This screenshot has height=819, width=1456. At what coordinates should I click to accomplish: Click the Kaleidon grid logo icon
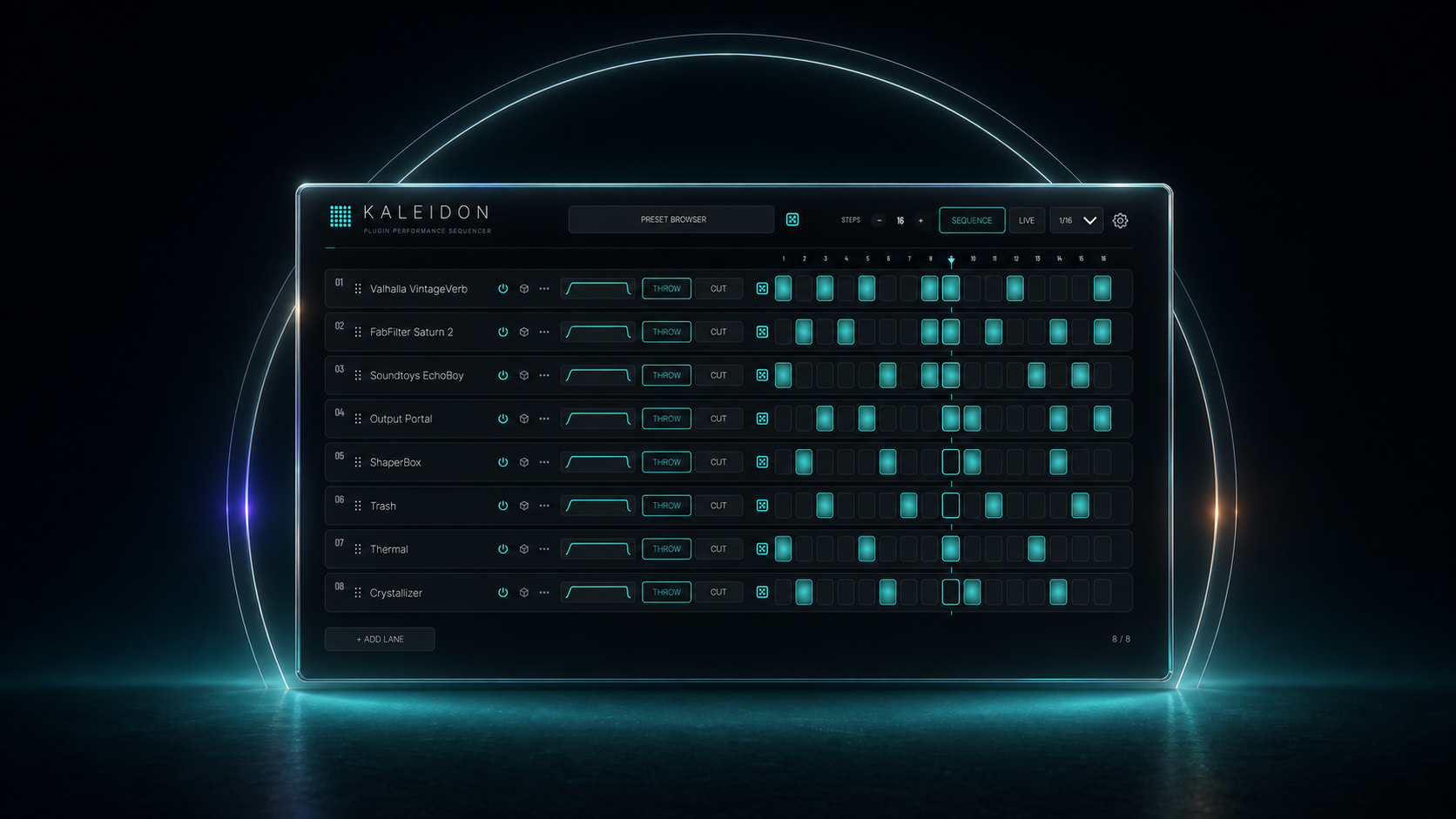click(340, 217)
